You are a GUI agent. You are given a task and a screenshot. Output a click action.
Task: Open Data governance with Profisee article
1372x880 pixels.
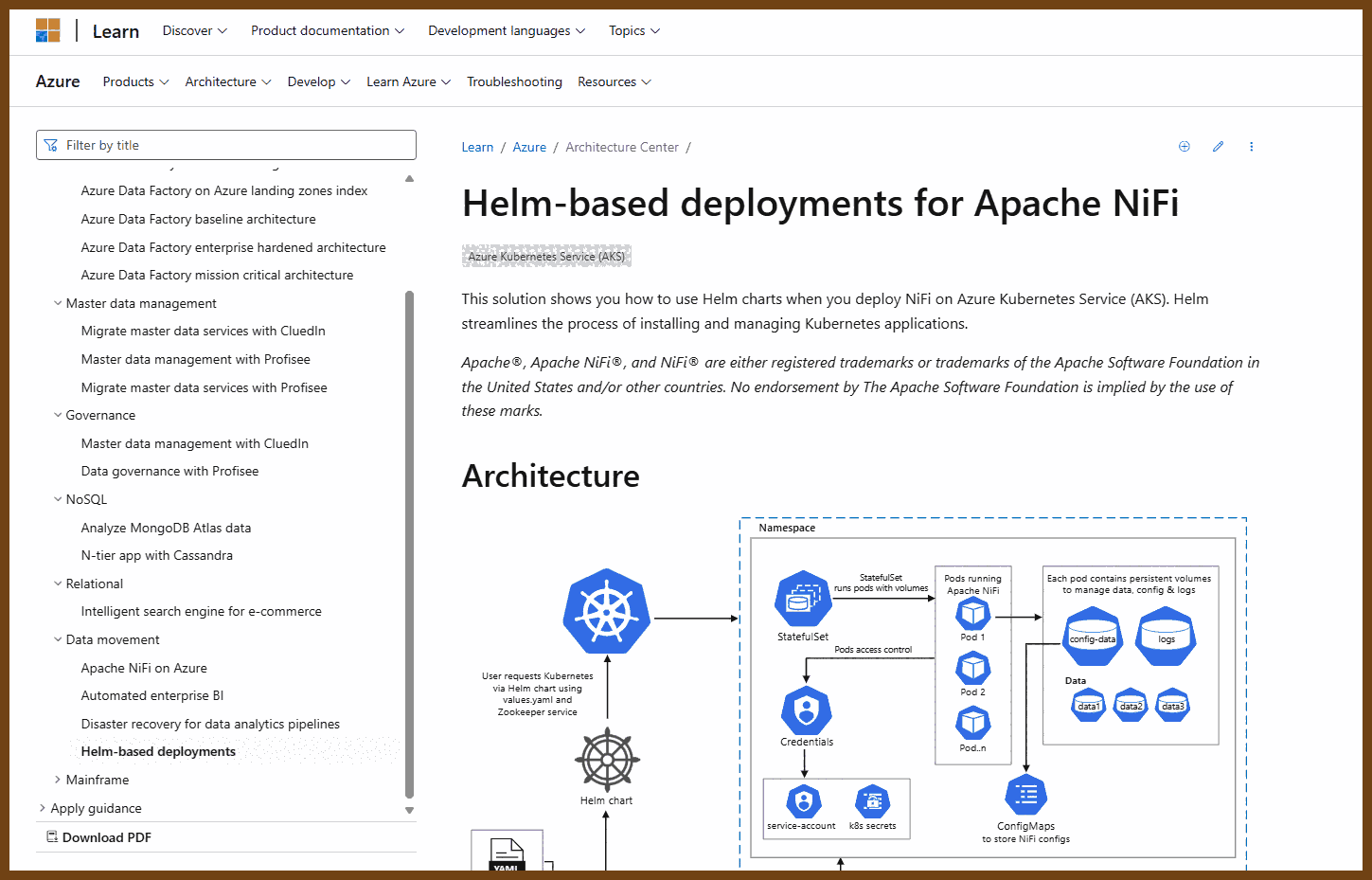(169, 471)
